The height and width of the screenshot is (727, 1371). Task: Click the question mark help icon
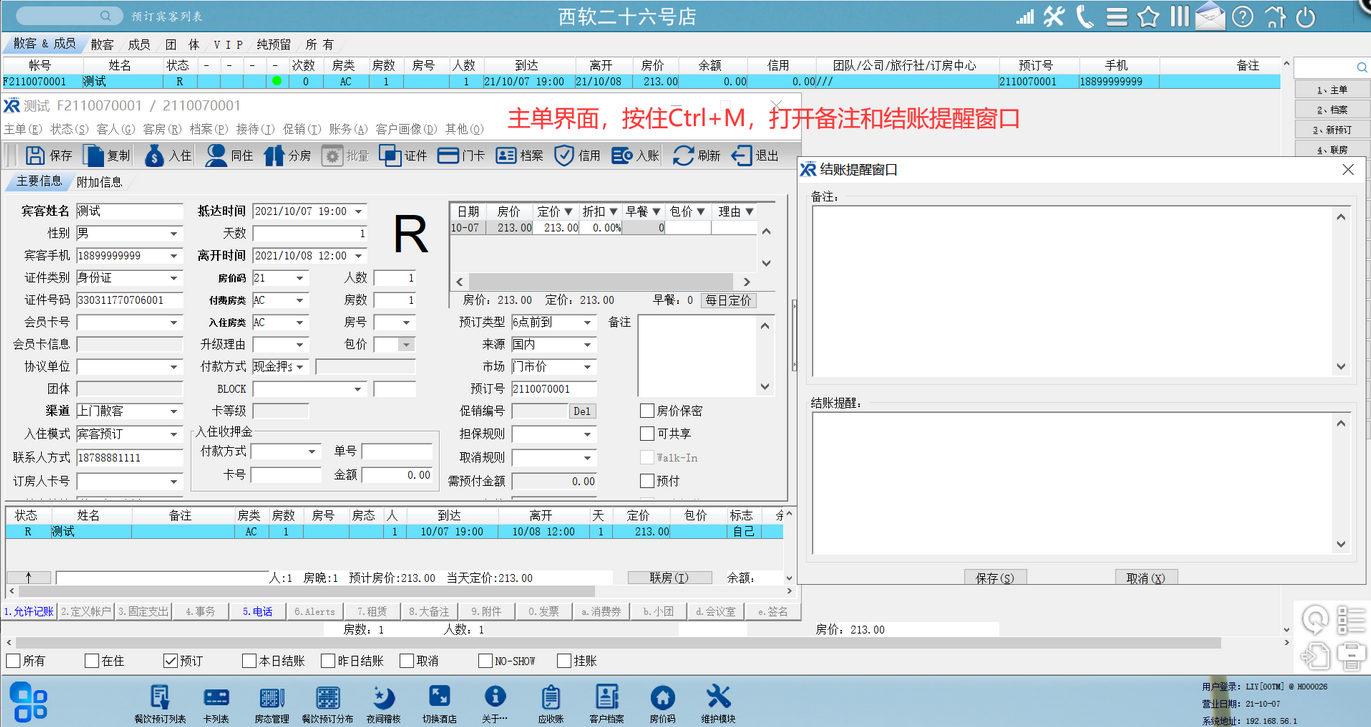click(x=1242, y=17)
